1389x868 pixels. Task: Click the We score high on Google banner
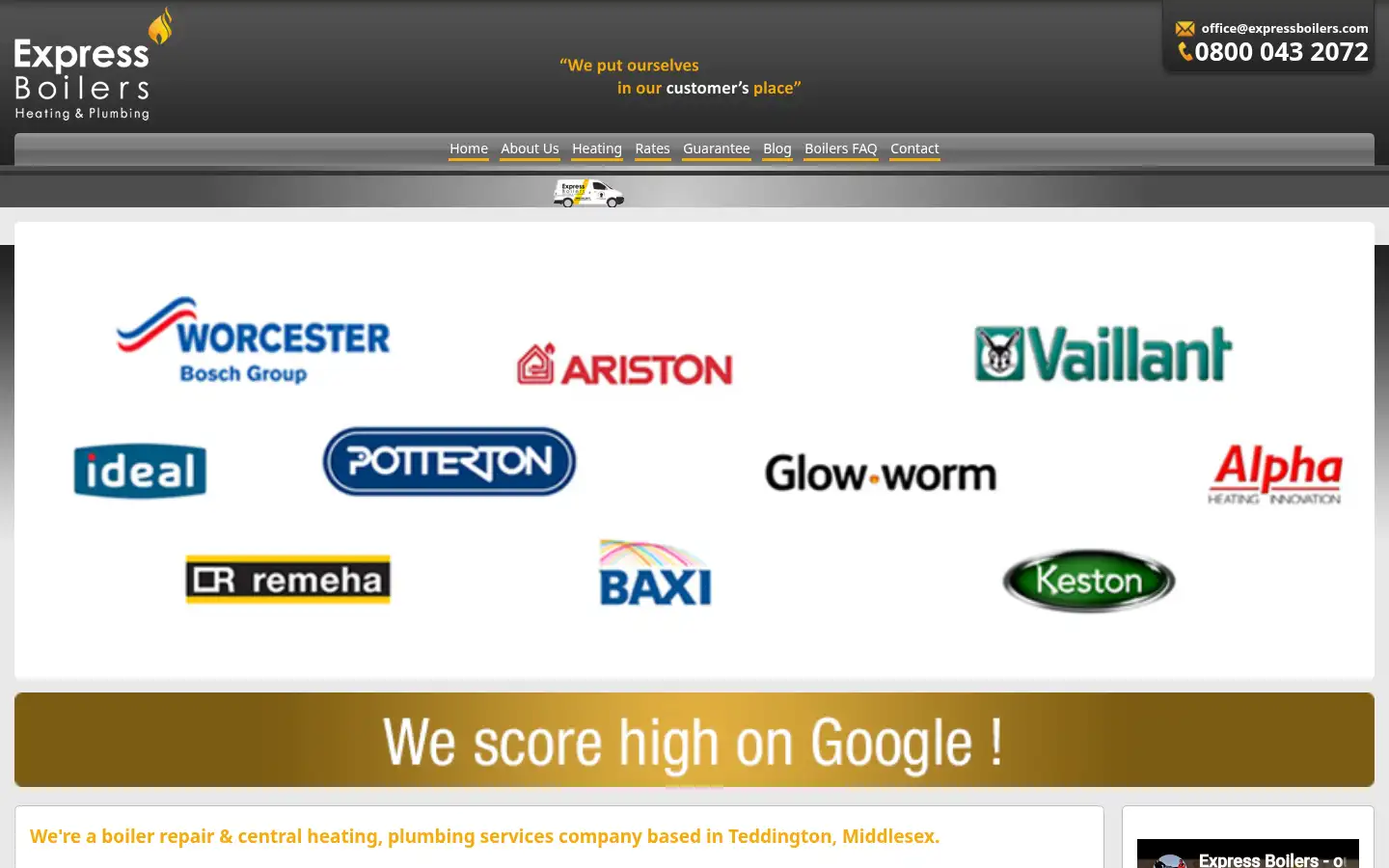pos(694,740)
